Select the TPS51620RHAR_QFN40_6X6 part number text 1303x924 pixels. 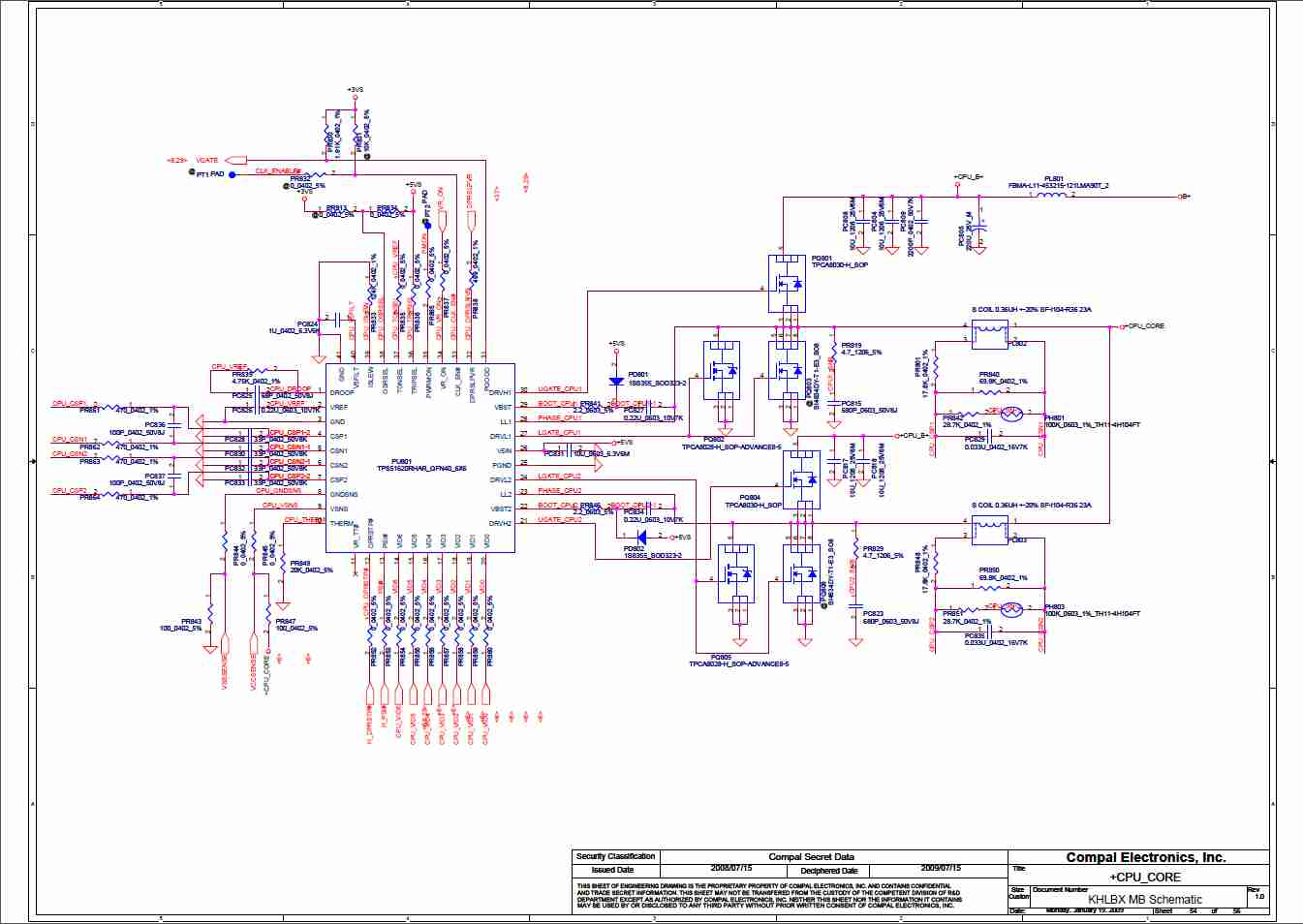[x=421, y=469]
